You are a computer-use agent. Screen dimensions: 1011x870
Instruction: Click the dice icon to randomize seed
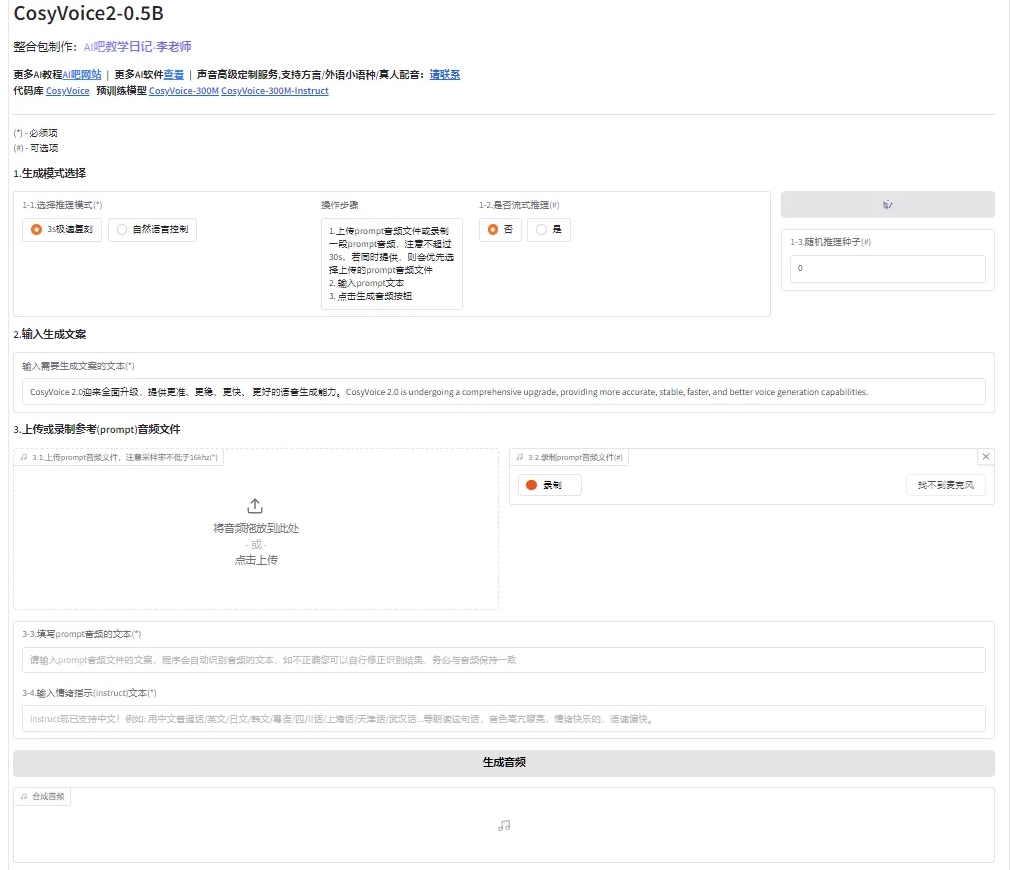click(888, 204)
